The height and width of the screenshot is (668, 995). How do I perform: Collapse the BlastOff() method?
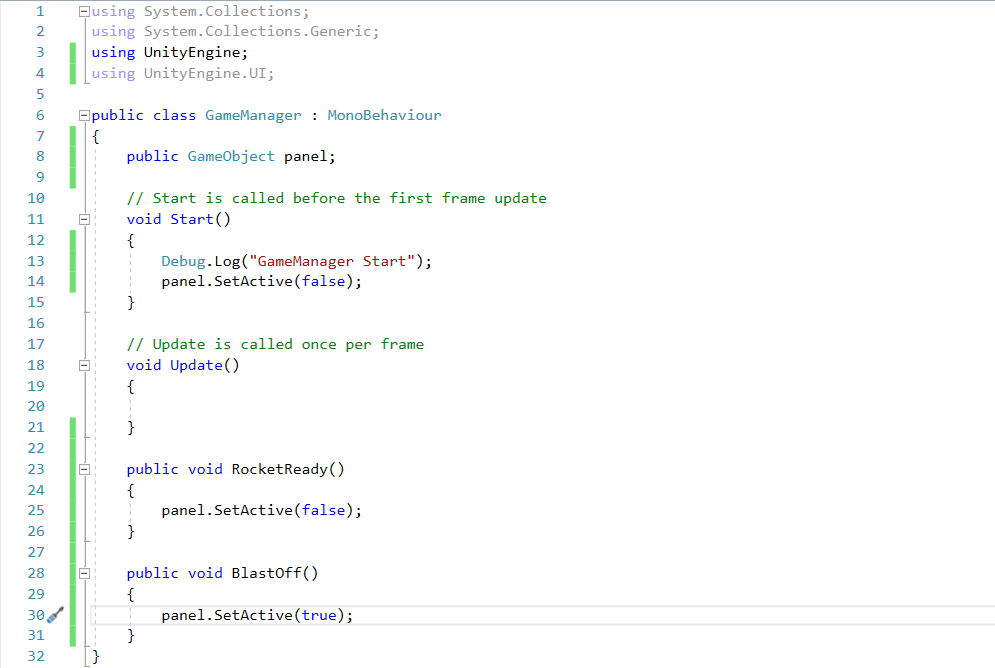coord(84,573)
